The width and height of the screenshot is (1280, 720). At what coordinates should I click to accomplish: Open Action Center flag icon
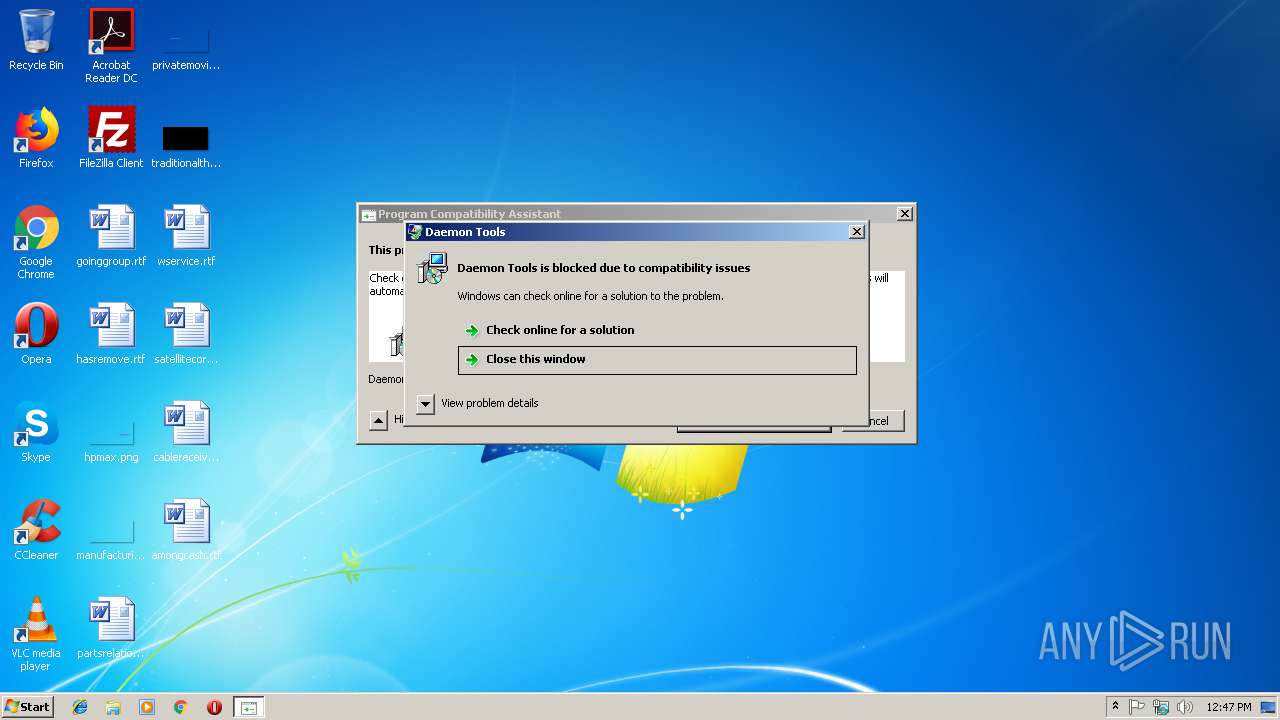click(x=1137, y=707)
